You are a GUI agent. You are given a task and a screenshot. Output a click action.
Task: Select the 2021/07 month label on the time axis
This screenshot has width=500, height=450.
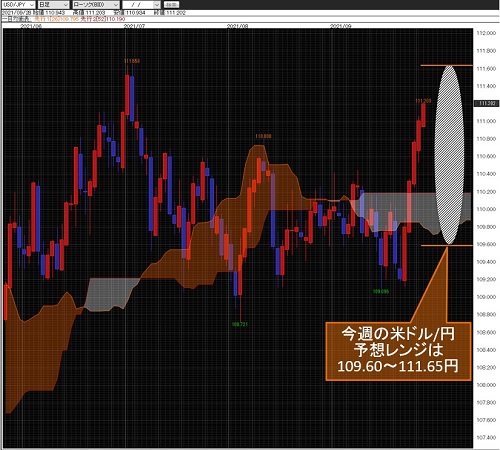pyautogui.click(x=134, y=26)
